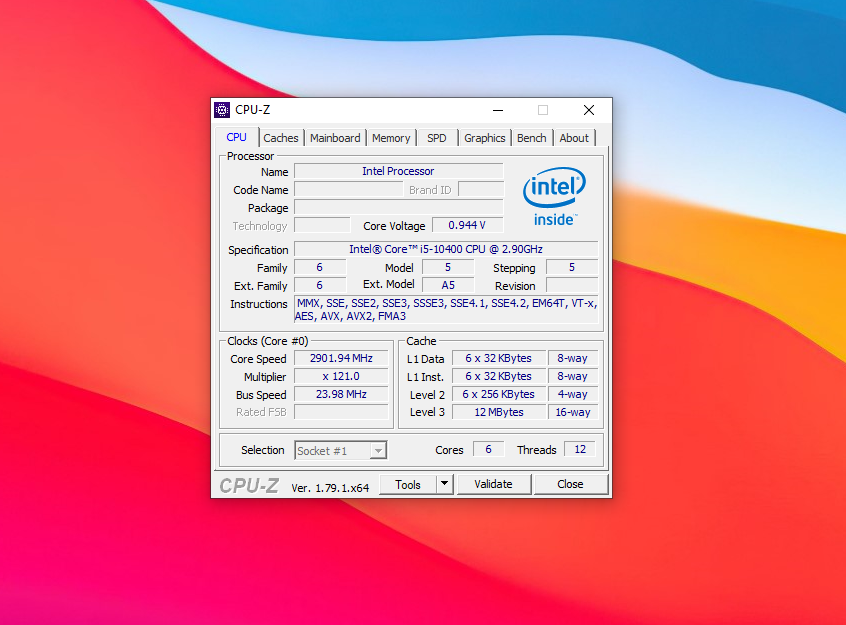Viewport: 846px width, 625px height.
Task: Click the Cores value 6
Action: 488,450
